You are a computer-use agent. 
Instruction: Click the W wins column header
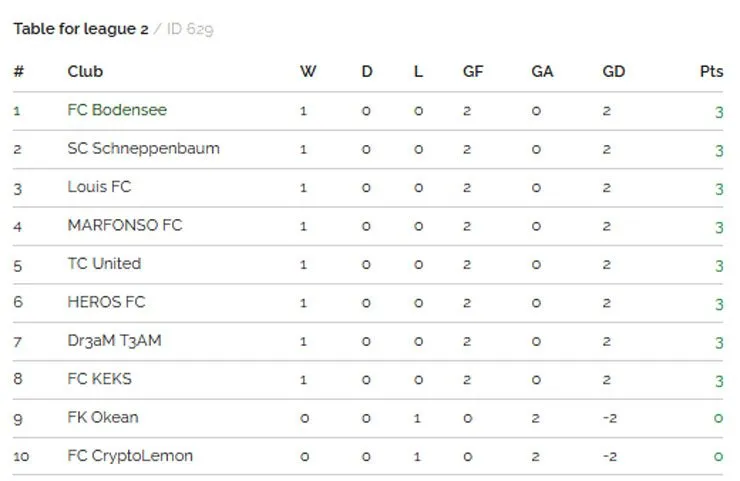308,71
